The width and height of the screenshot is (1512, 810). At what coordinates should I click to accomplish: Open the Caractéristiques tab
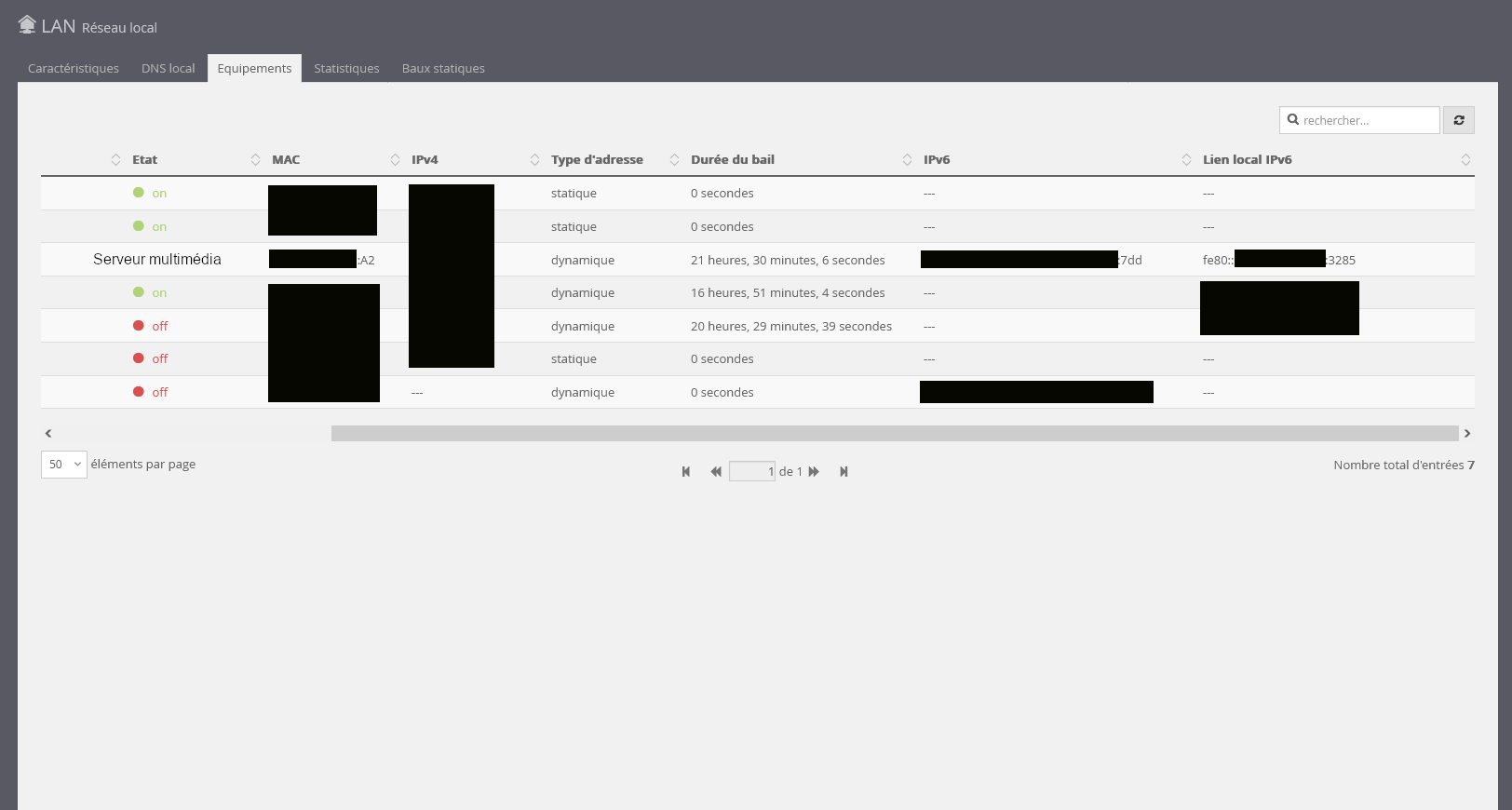tap(74, 69)
